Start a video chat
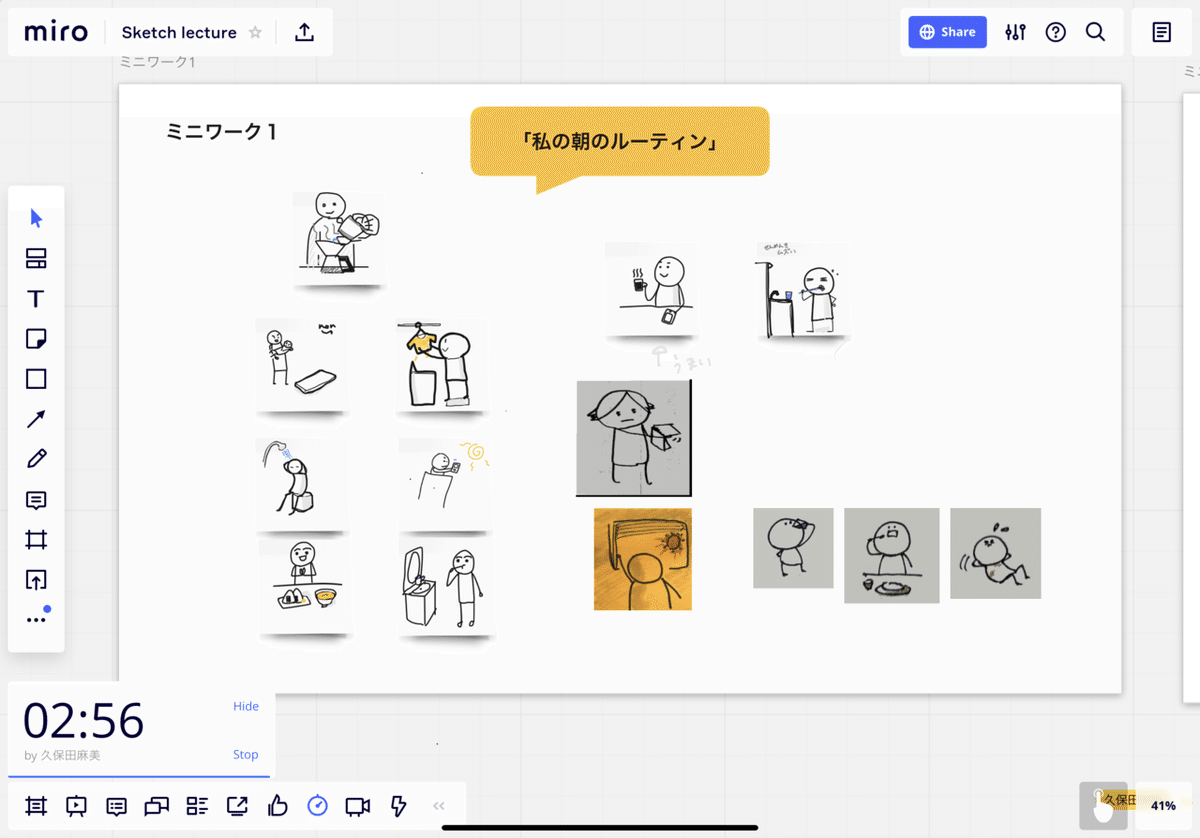The image size is (1200, 838). 357,806
